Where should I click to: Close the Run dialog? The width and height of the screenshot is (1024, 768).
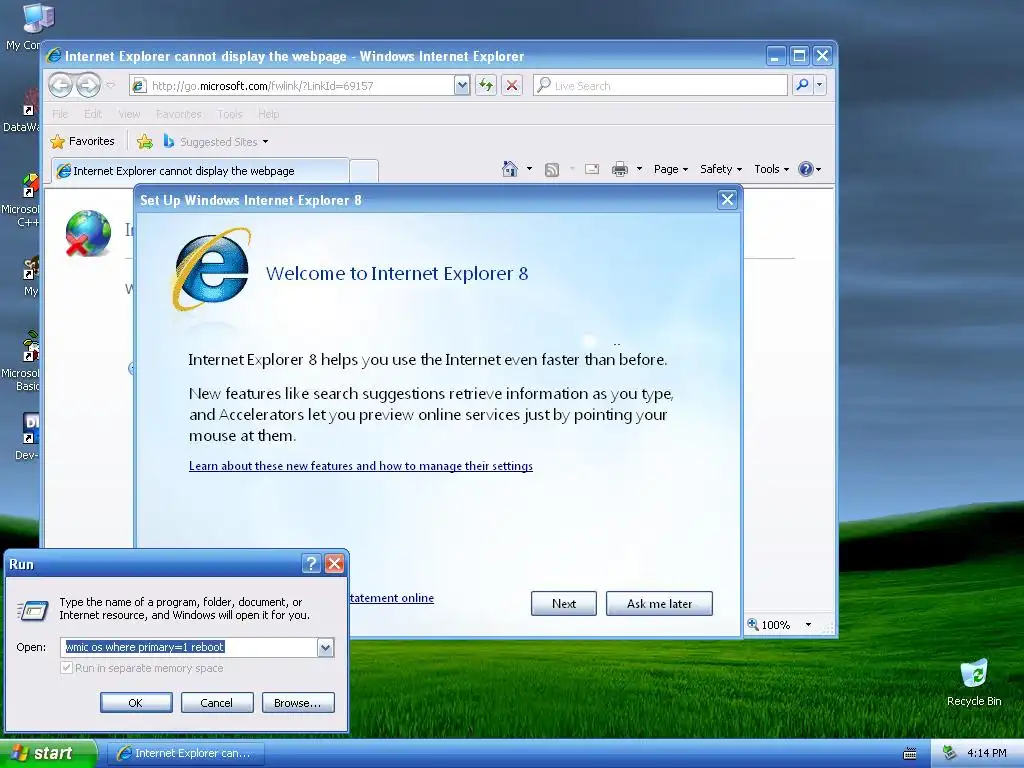pyautogui.click(x=334, y=564)
